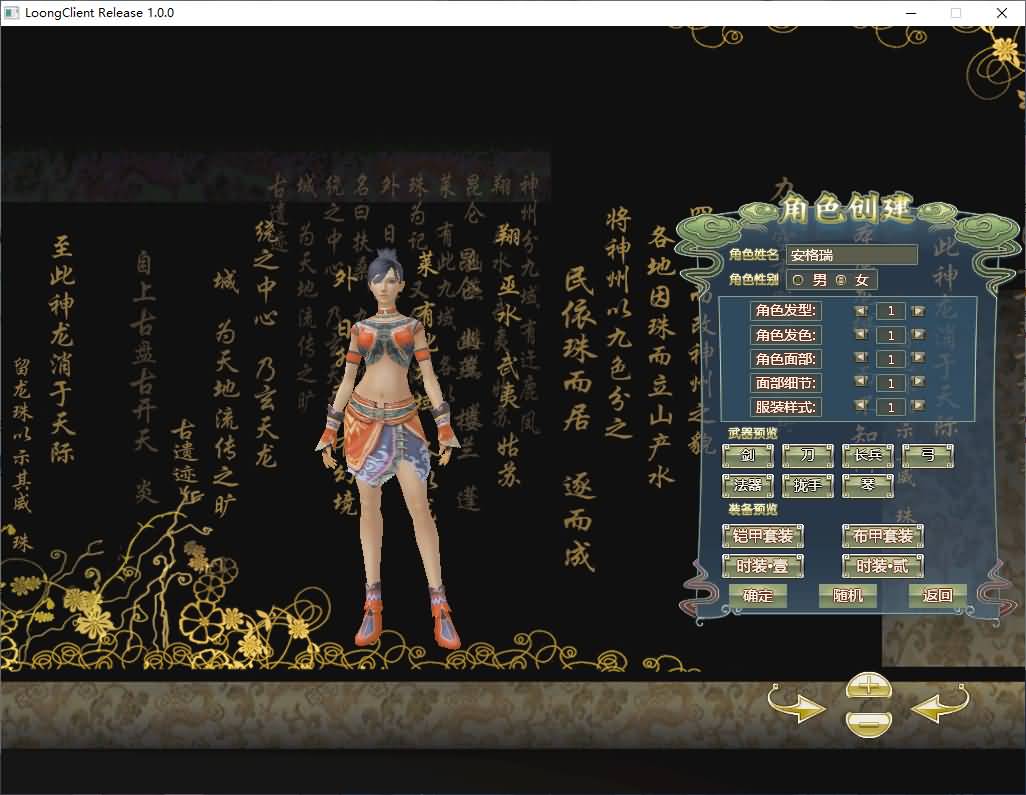
Task: Decrease the 角色发色 hair color value
Action: (861, 335)
